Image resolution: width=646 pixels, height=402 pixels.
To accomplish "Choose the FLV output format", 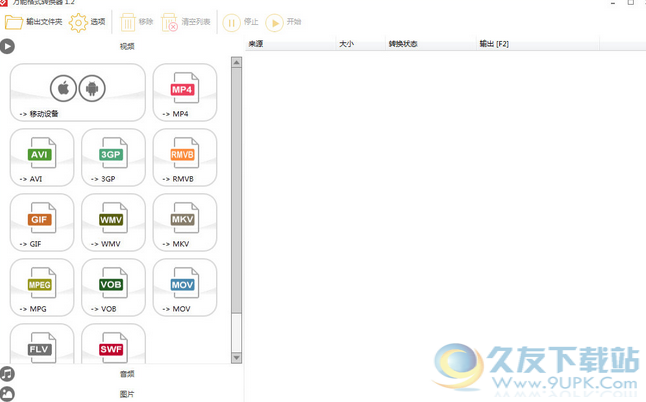I will [42, 344].
